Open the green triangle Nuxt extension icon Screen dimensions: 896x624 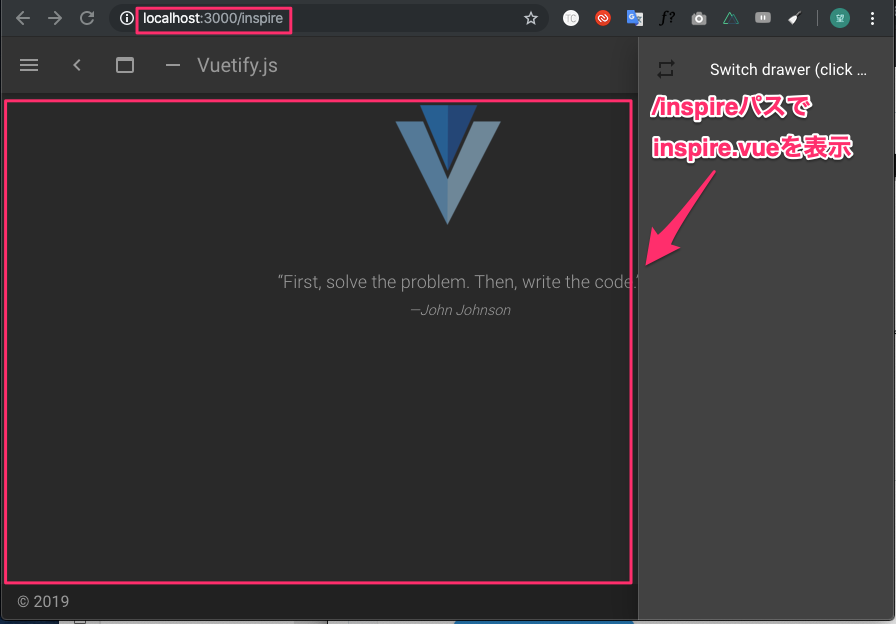click(731, 19)
